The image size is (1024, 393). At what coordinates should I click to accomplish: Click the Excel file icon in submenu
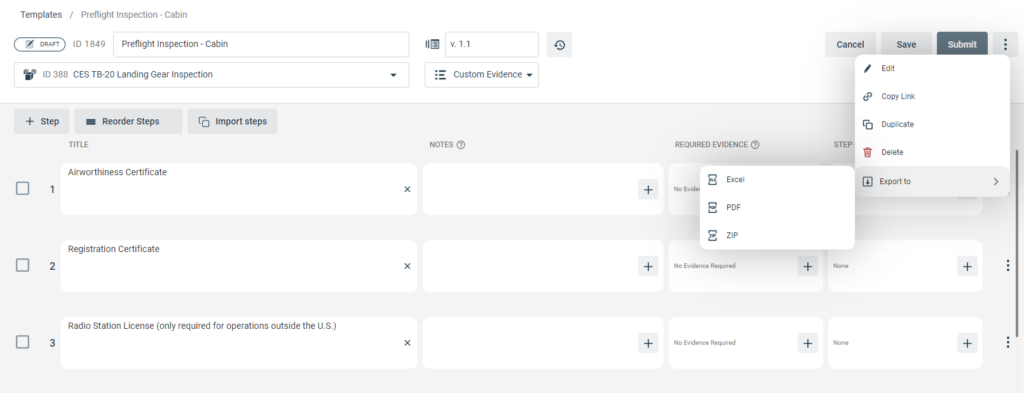point(712,180)
